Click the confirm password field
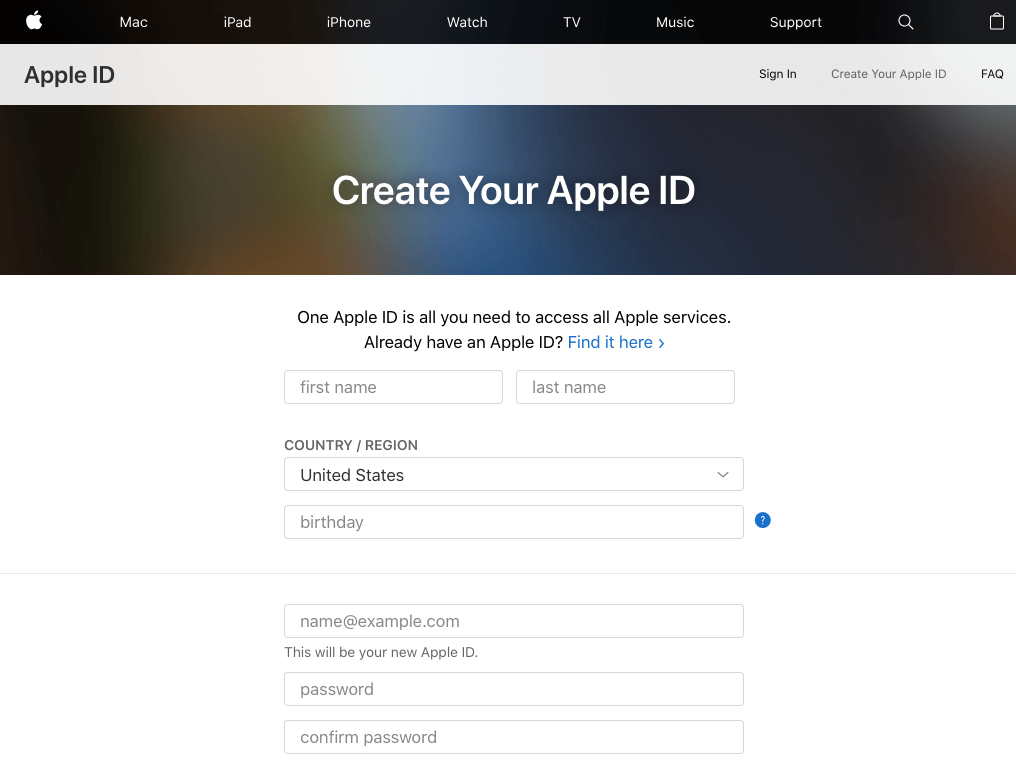The image size is (1016, 764). [x=514, y=737]
